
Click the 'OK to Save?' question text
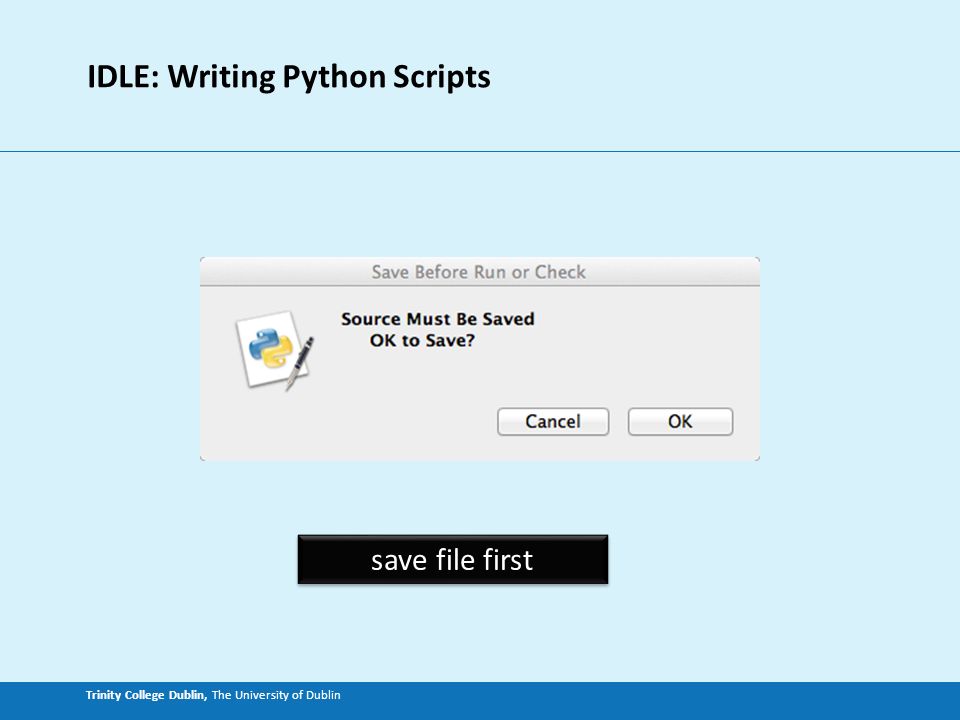coord(422,340)
